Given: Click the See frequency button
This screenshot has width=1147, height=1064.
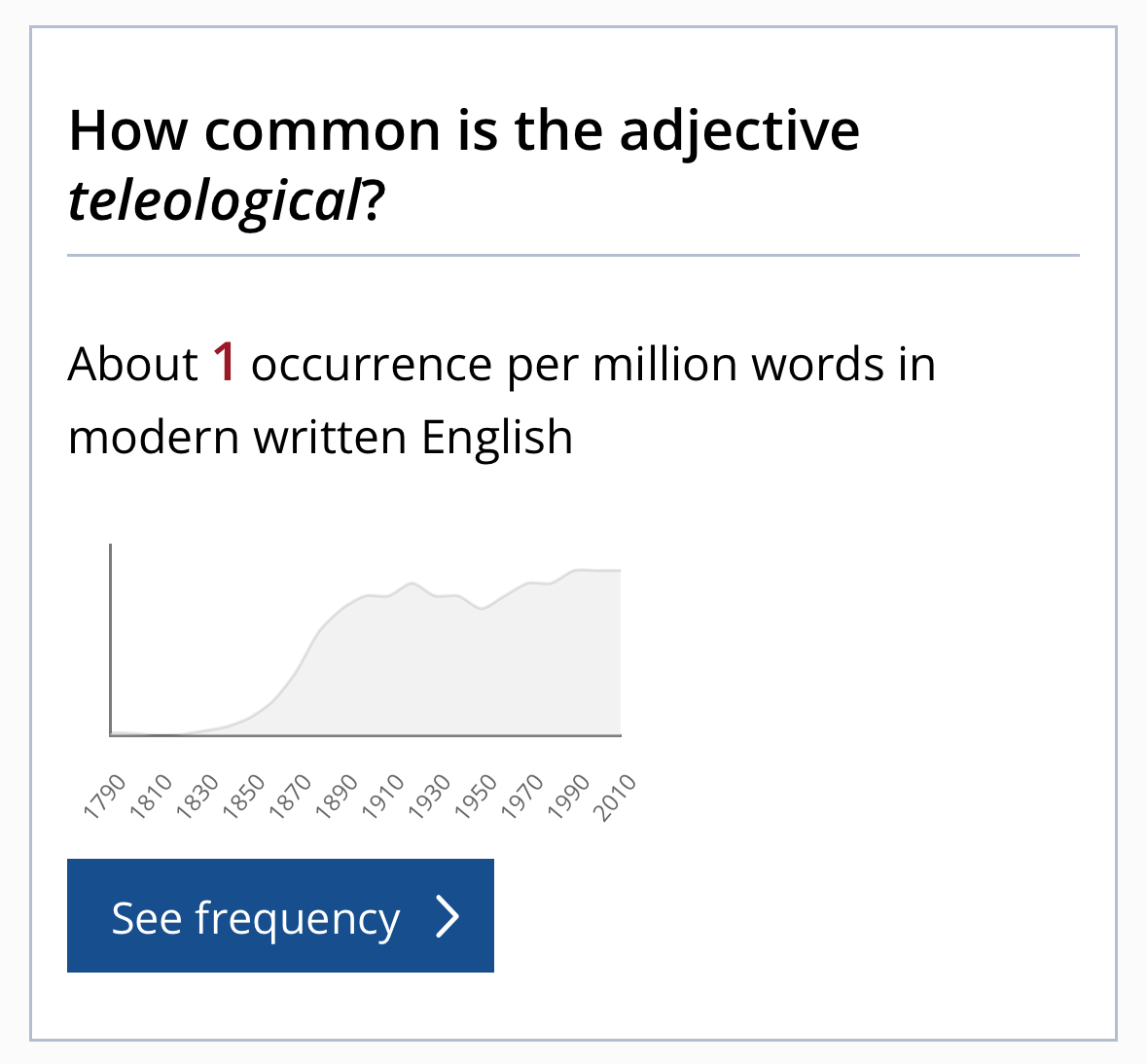Looking at the screenshot, I should click(280, 915).
